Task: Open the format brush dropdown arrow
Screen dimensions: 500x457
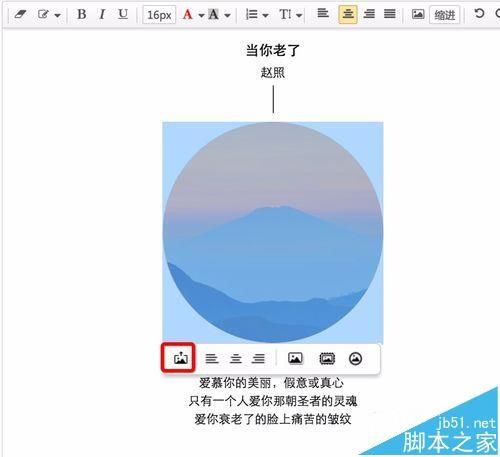Action: (x=57, y=15)
